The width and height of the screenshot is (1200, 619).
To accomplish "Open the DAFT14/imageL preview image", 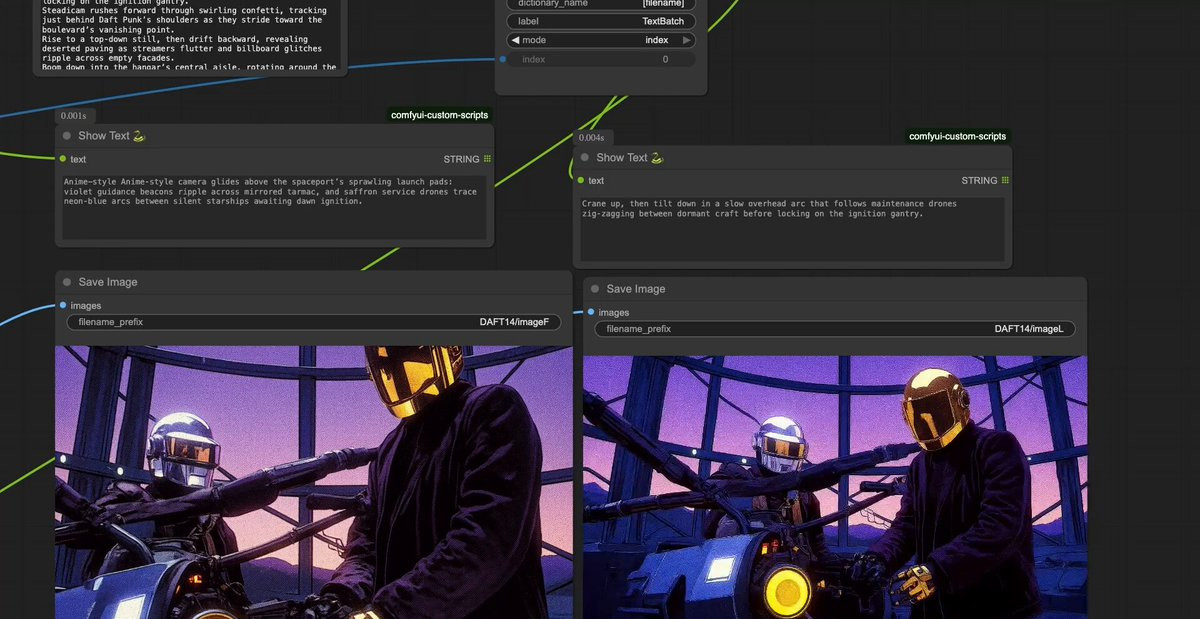I will [835, 487].
